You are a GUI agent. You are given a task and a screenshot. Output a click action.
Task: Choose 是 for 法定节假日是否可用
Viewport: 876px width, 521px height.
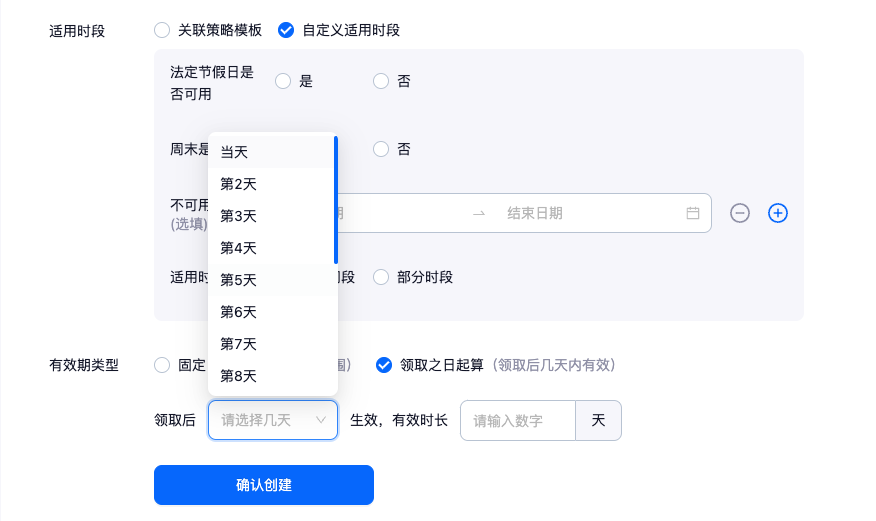pos(283,81)
